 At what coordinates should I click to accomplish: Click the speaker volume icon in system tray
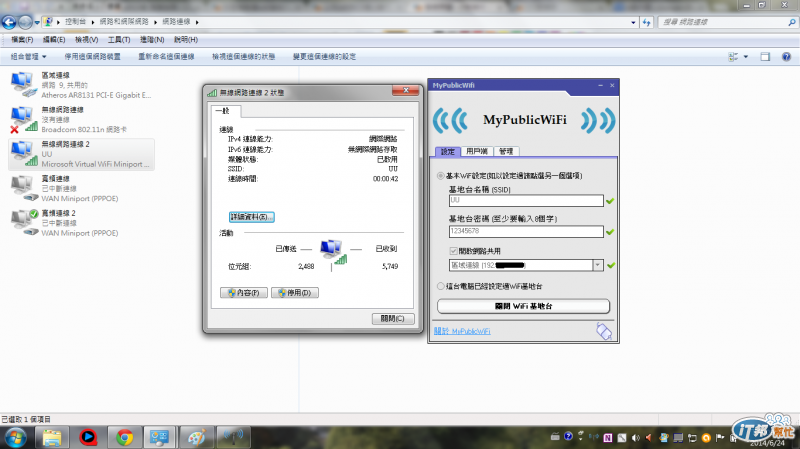click(636, 438)
